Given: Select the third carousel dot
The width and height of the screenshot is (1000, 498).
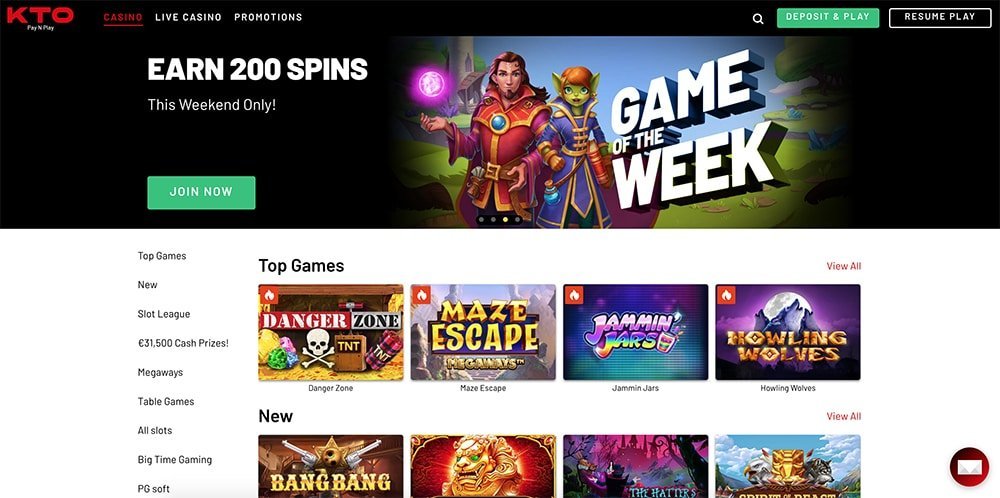Looking at the screenshot, I should 505,219.
